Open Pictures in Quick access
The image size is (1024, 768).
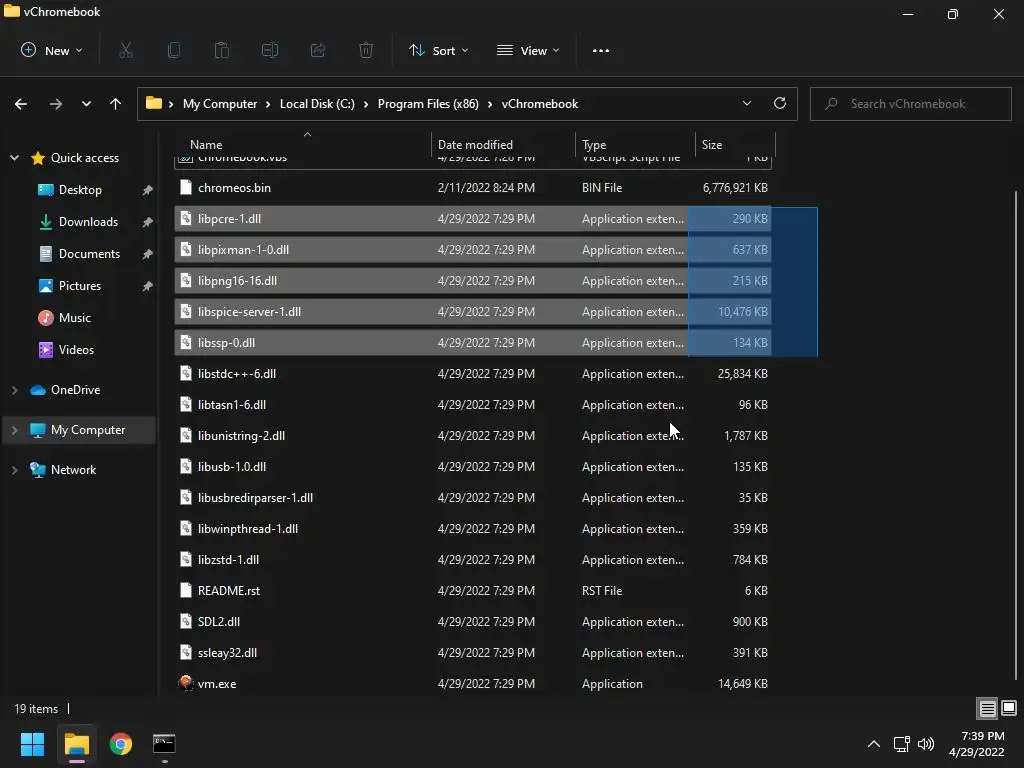pos(80,286)
